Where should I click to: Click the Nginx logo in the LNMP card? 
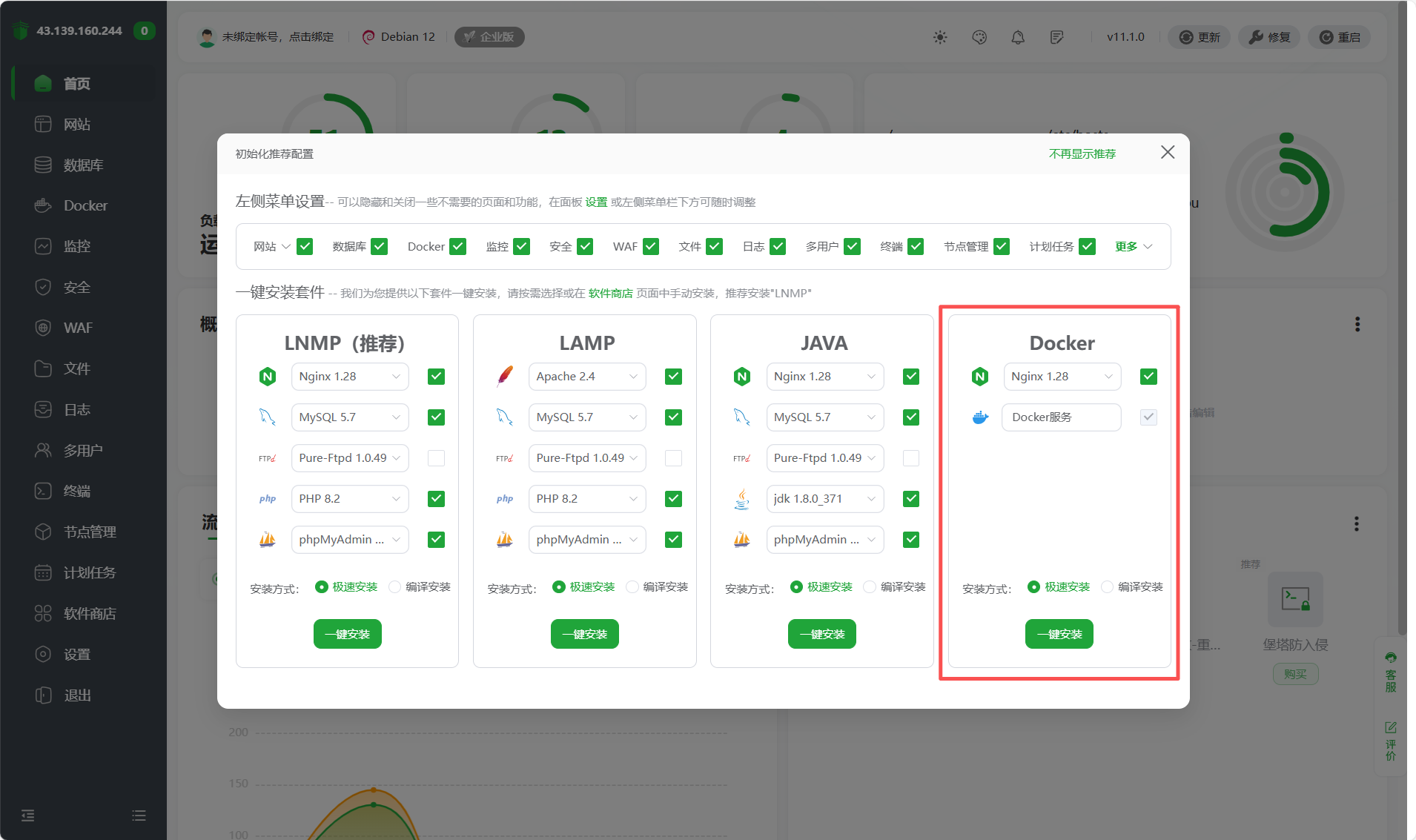[268, 376]
